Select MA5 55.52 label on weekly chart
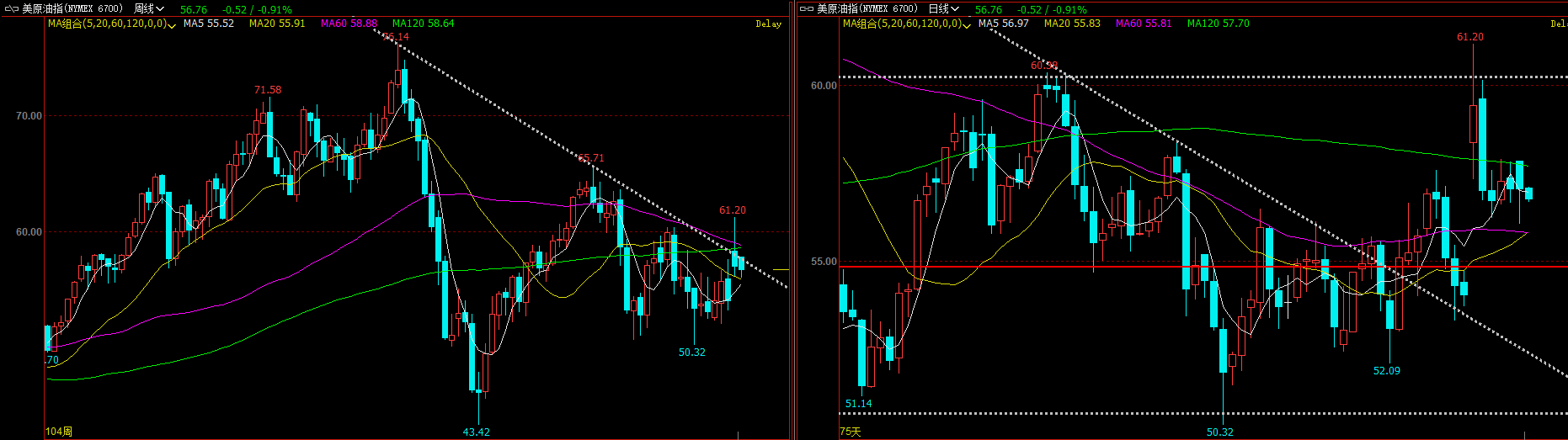Viewport: 1568px width, 440px height. point(208,24)
